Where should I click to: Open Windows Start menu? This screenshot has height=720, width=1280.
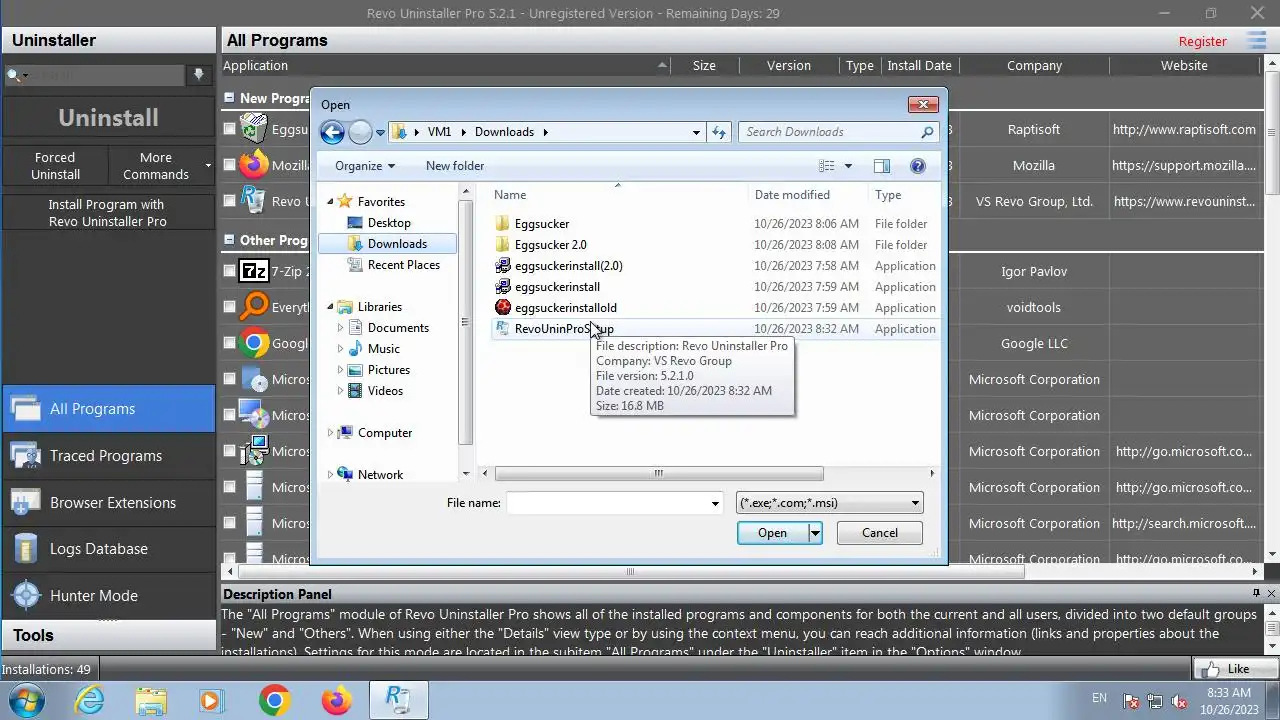25,700
